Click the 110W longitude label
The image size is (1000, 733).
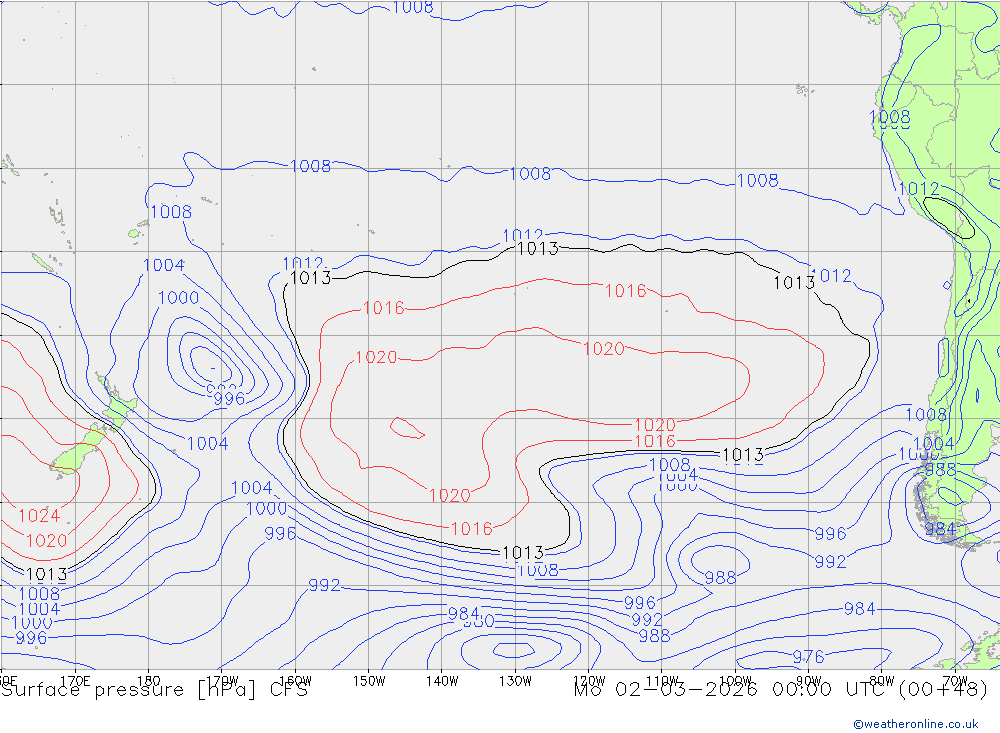(662, 681)
